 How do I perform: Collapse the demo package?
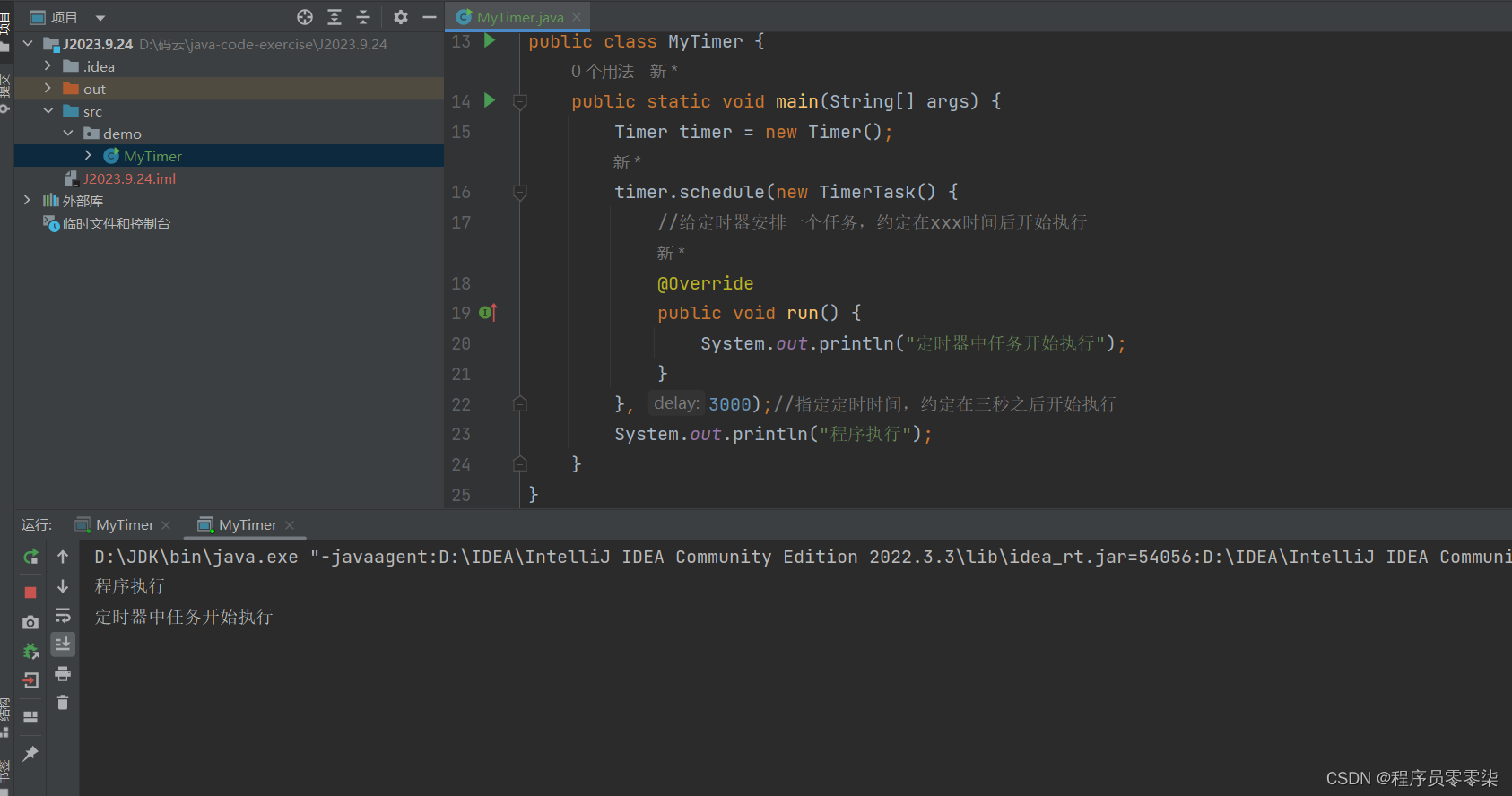coord(68,133)
